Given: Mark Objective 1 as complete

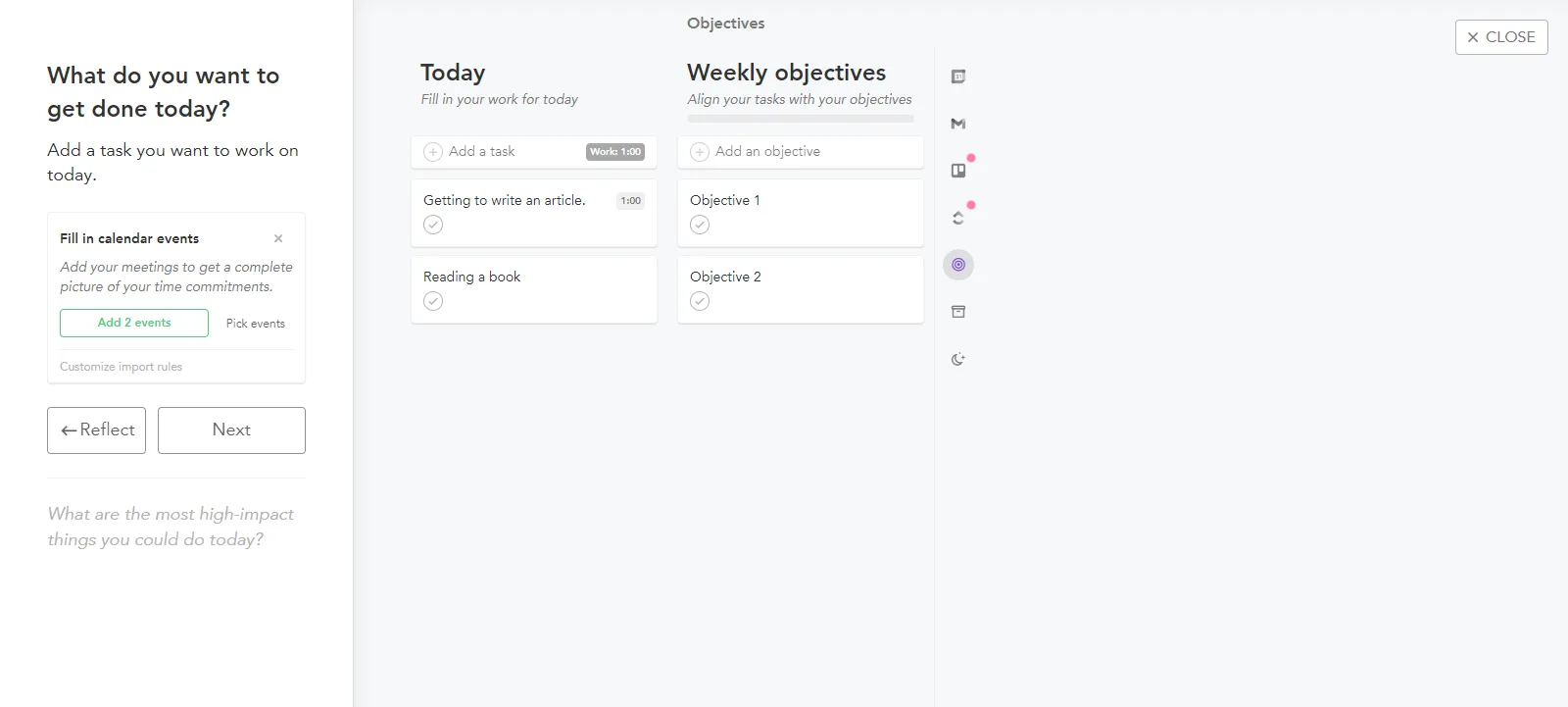Looking at the screenshot, I should [x=700, y=225].
